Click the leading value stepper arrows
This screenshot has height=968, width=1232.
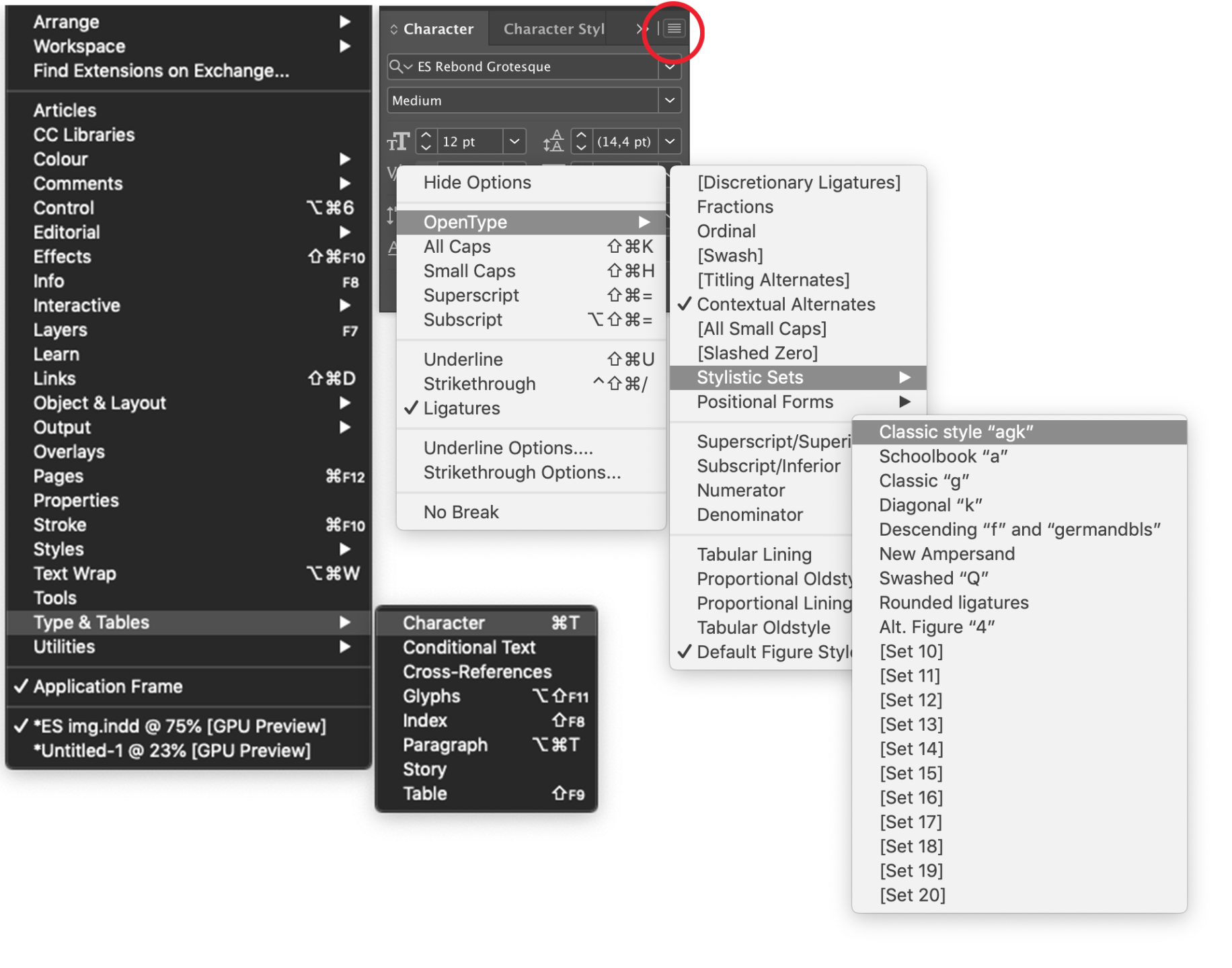coord(582,142)
